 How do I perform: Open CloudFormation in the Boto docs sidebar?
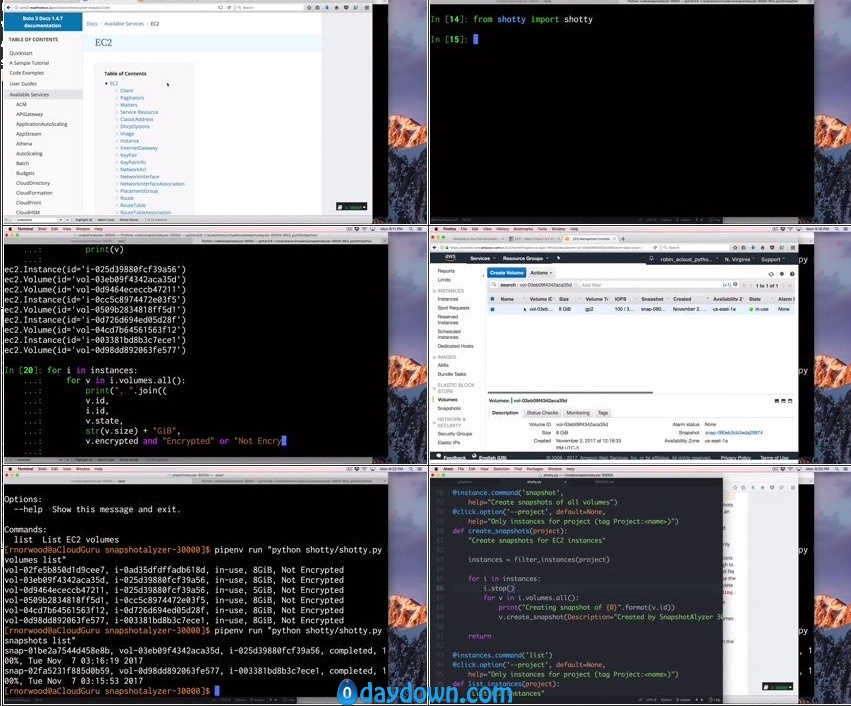[34, 193]
